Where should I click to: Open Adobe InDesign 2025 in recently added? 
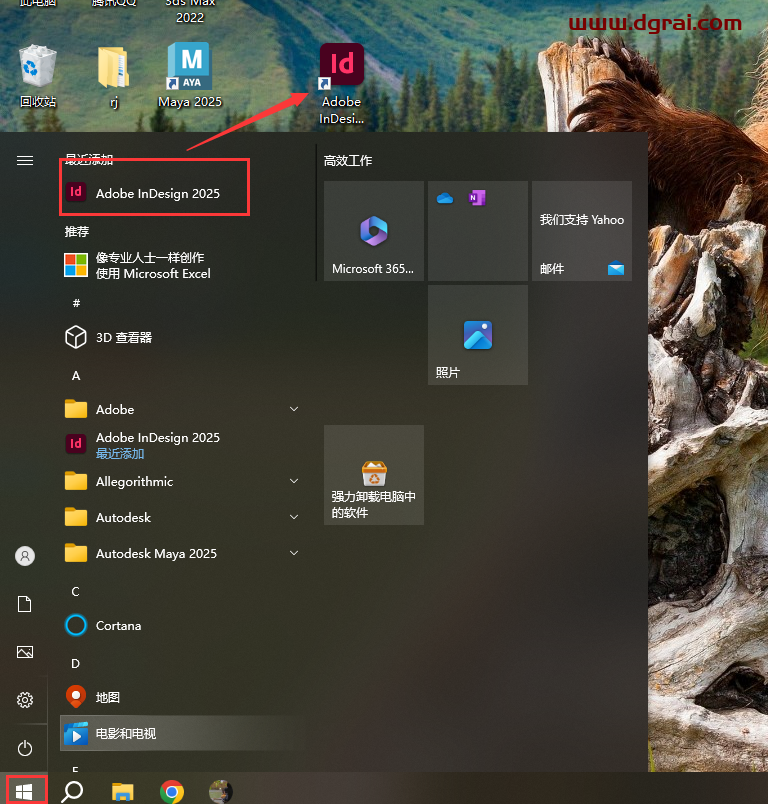(157, 193)
